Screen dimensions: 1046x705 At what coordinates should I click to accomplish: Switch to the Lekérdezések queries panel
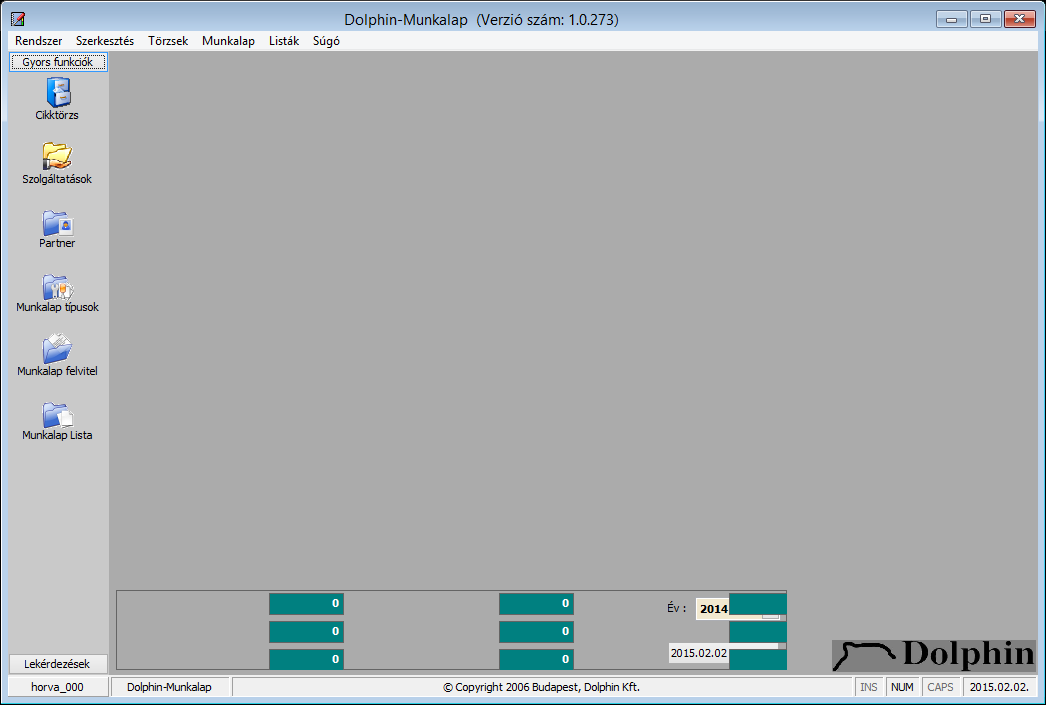(58, 664)
